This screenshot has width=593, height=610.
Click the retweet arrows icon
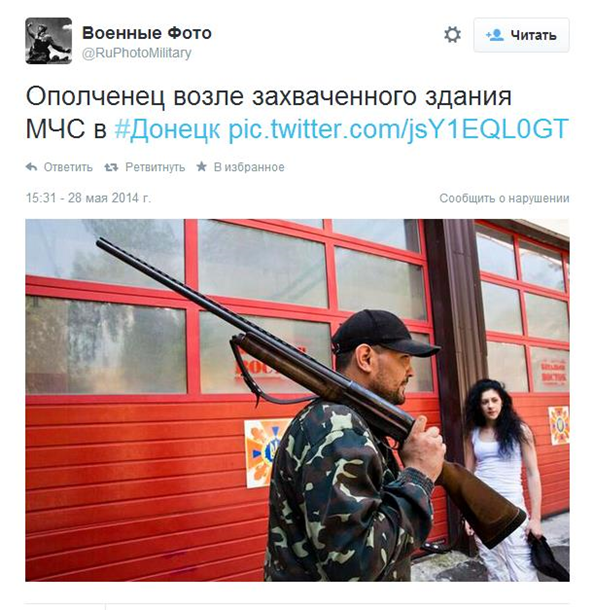(x=111, y=167)
